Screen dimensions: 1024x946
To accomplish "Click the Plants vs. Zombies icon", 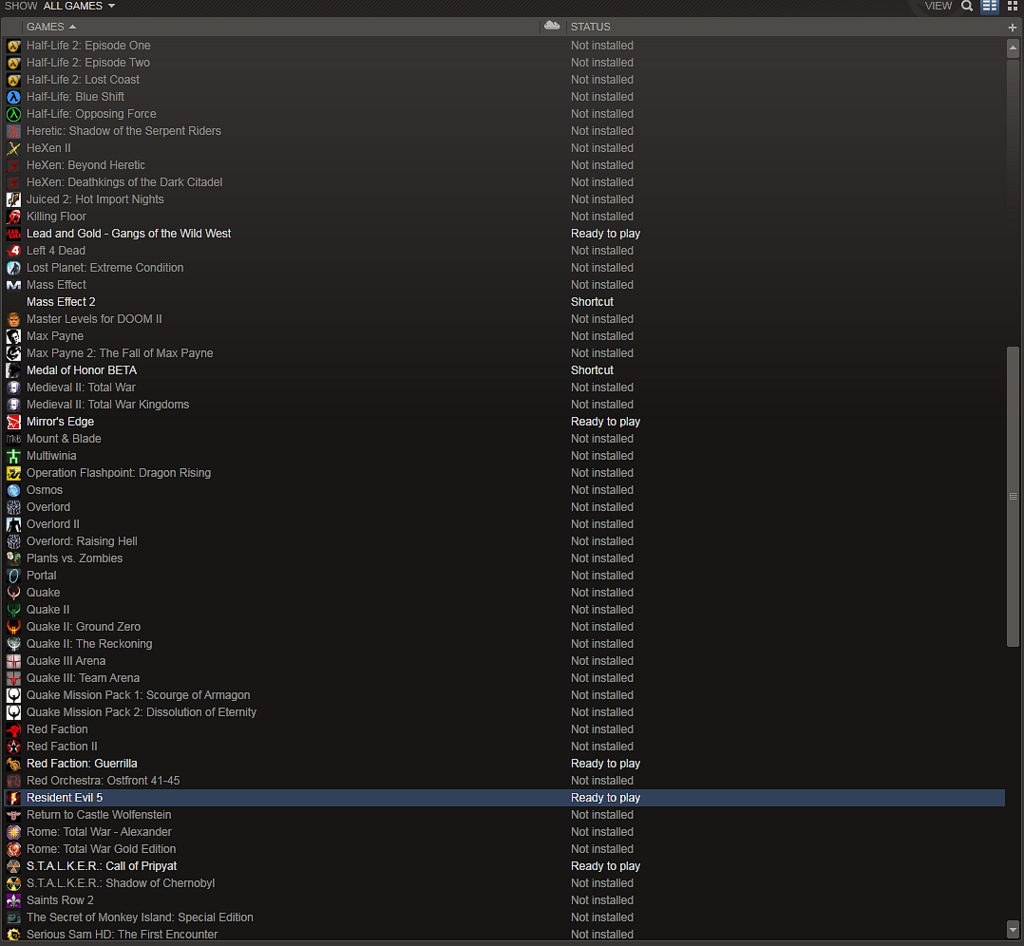I will pos(14,558).
